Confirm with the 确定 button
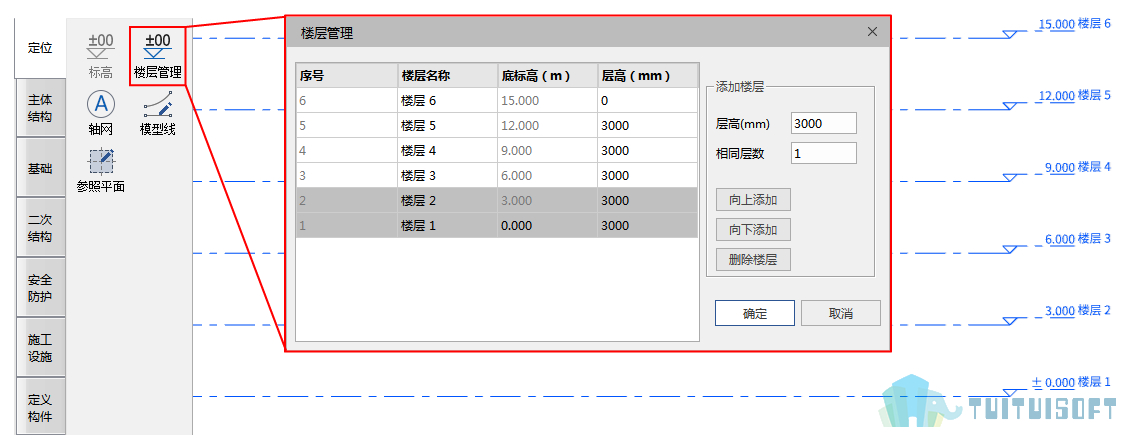 coord(755,313)
